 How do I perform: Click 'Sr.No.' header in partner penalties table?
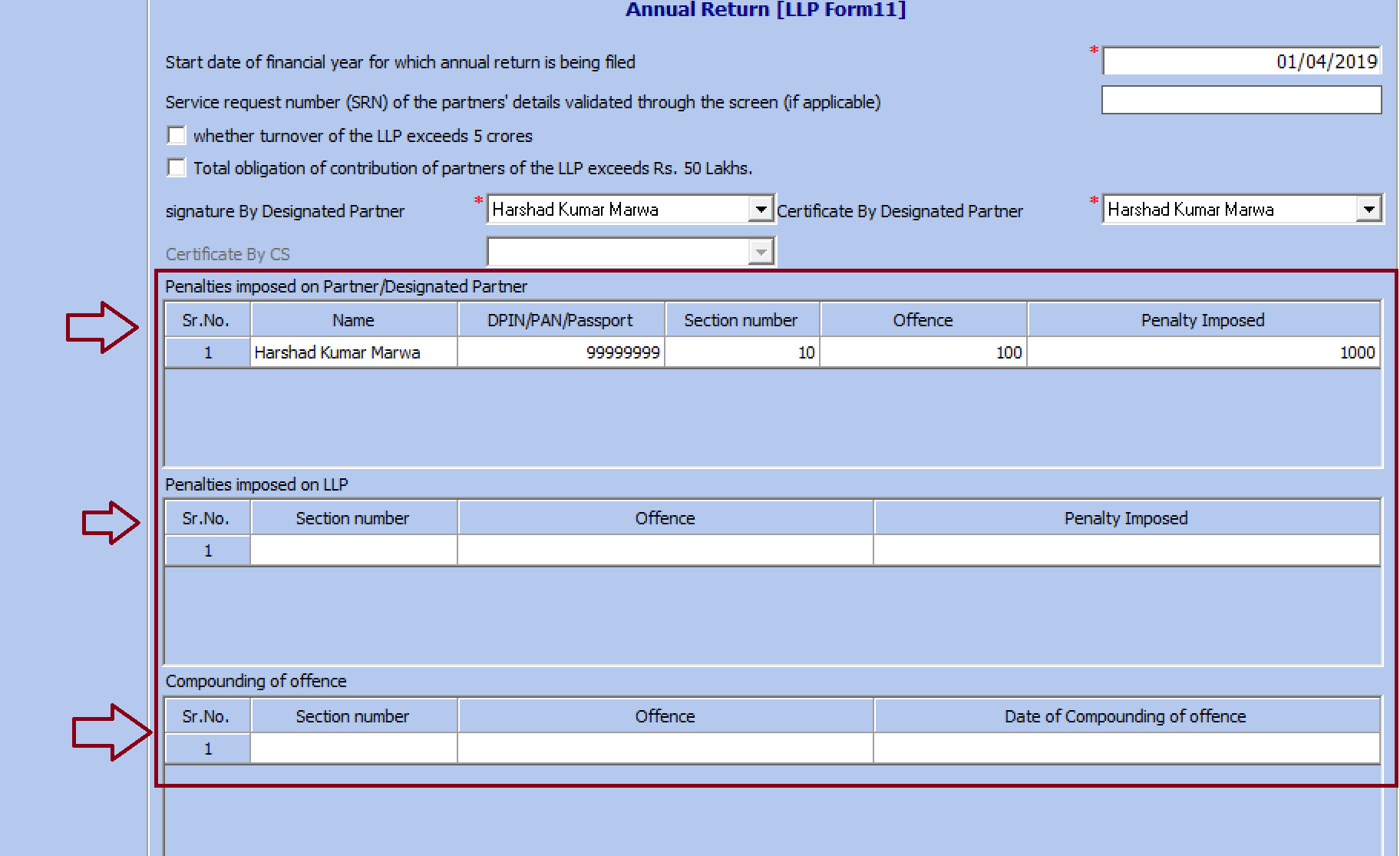(208, 320)
